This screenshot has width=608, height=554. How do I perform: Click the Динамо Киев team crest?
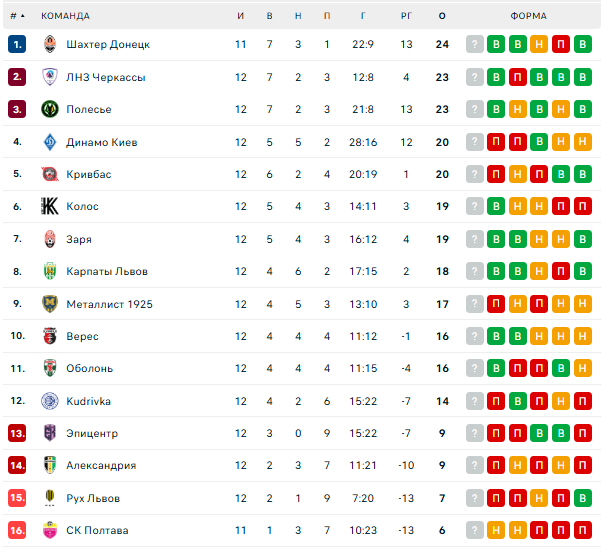click(x=50, y=142)
